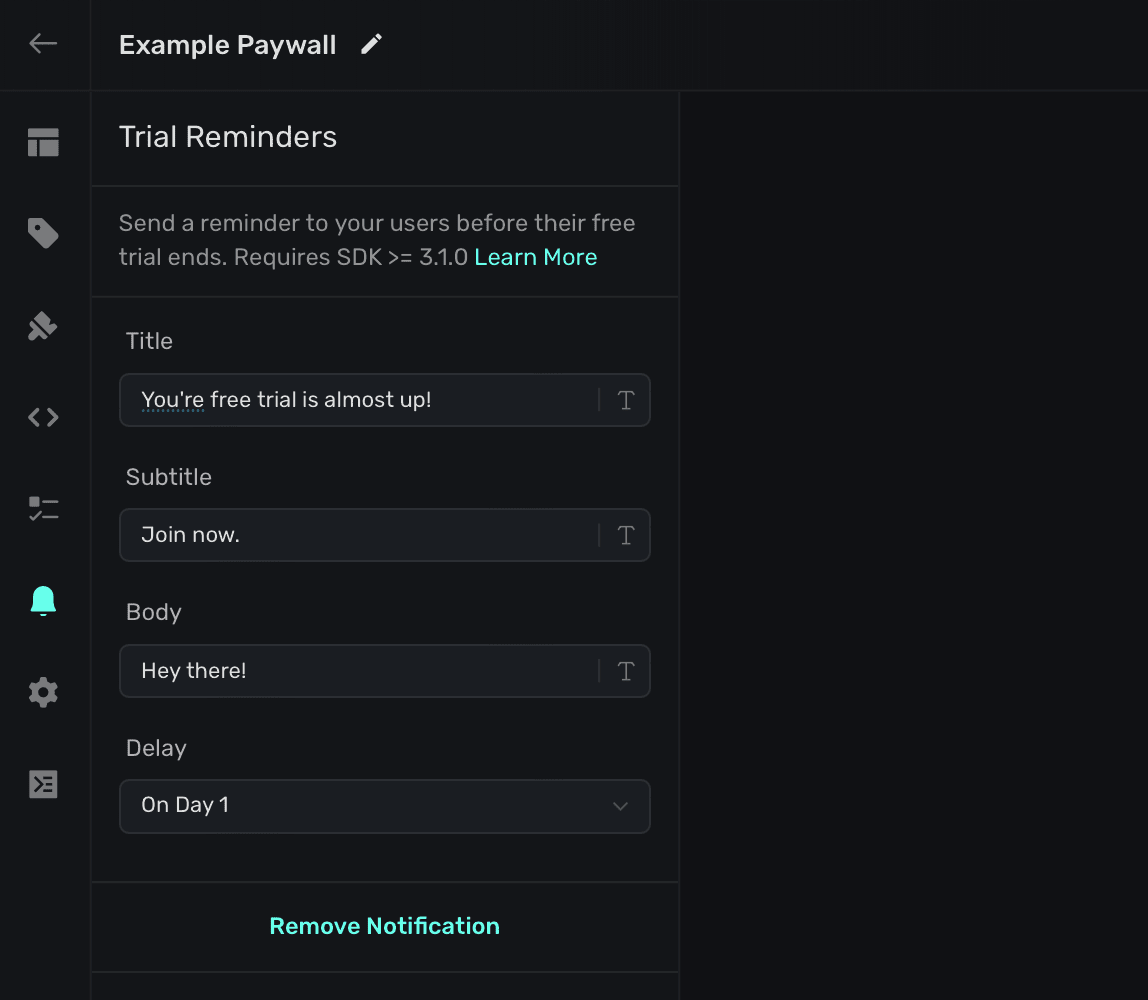Click the Body field reading Hey there!
Viewport: 1148px width, 1000px height.
point(360,671)
